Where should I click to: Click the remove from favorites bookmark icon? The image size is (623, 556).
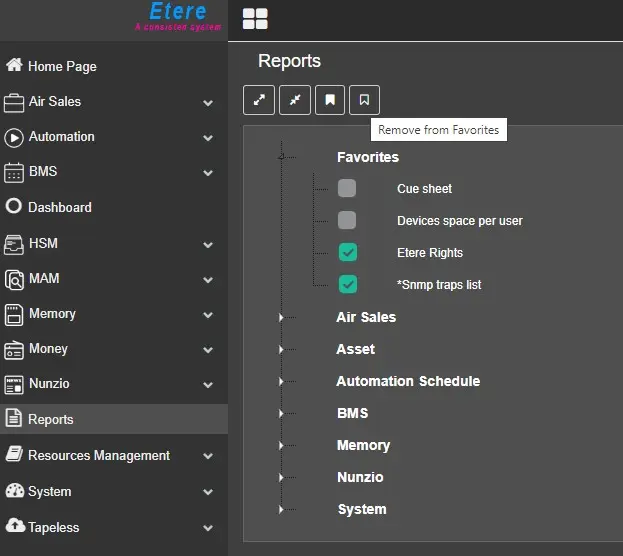coord(364,100)
